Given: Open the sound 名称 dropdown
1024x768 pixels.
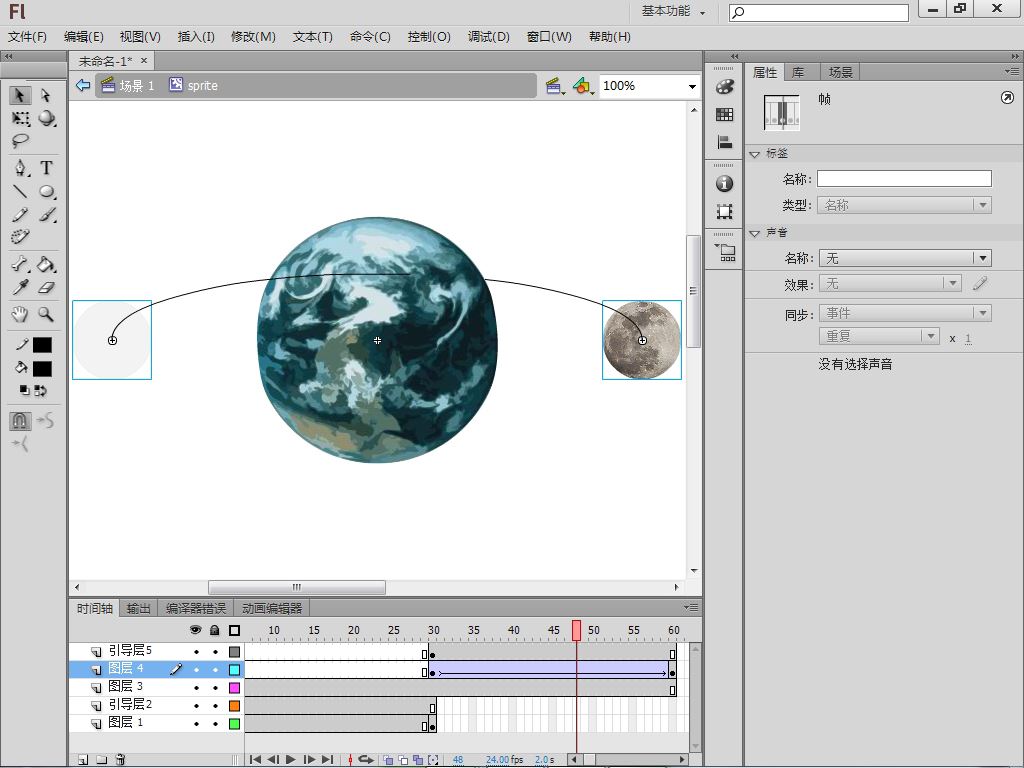Looking at the screenshot, I should (x=904, y=258).
